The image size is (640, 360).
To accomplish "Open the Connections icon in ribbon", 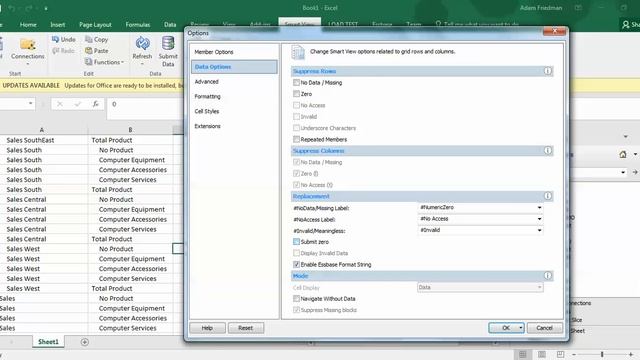I will (28, 45).
